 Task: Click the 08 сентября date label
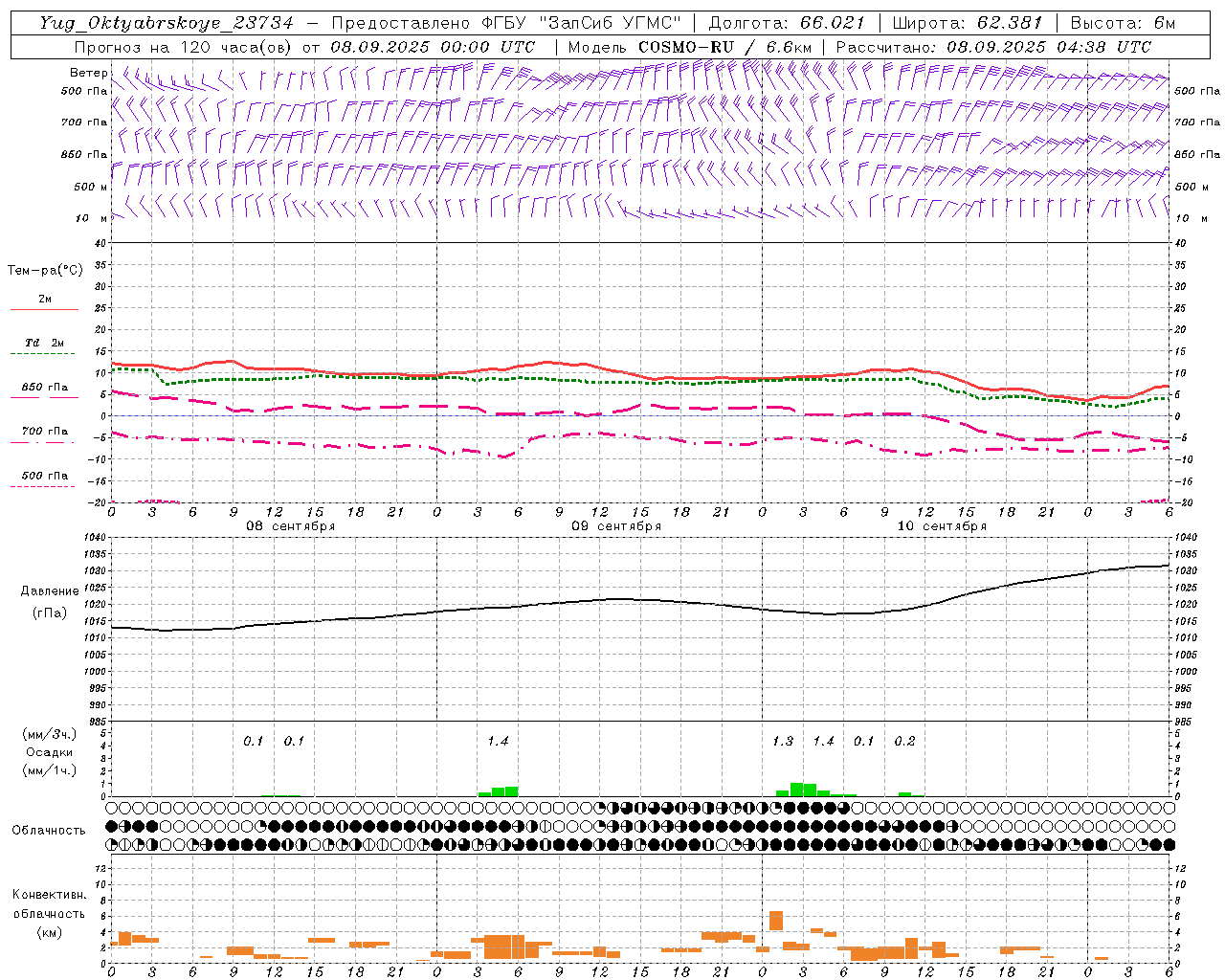(x=291, y=526)
